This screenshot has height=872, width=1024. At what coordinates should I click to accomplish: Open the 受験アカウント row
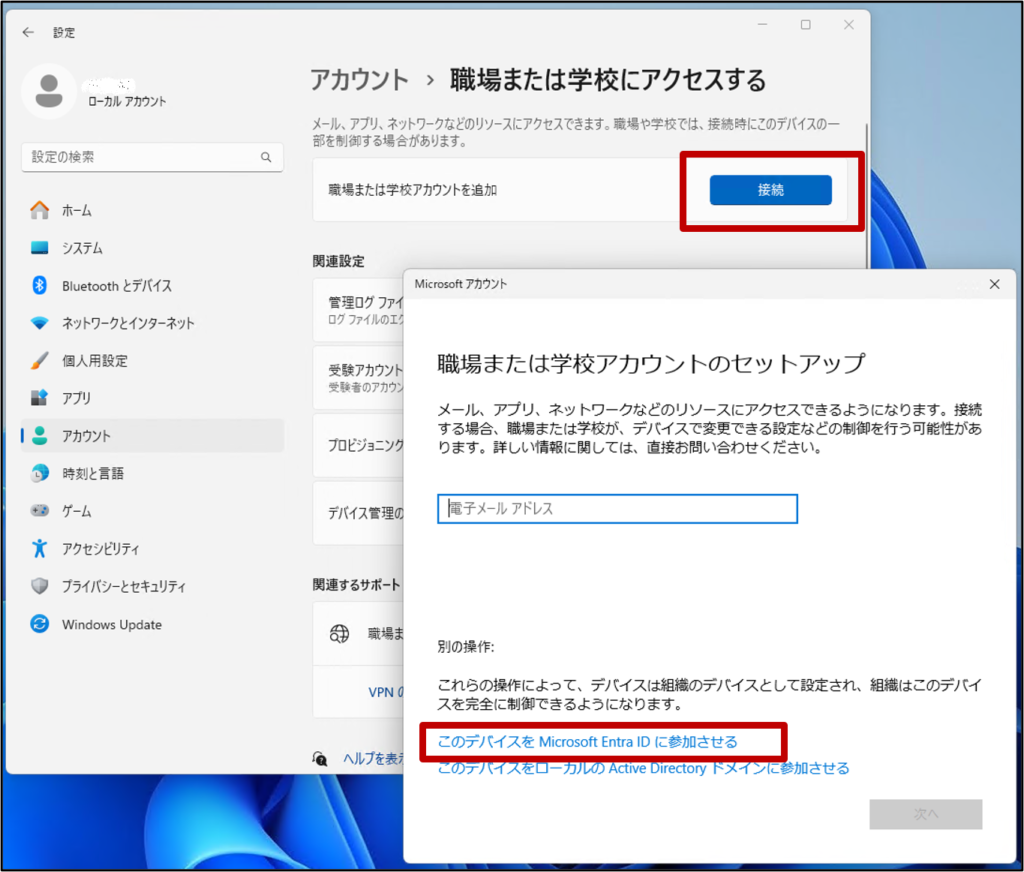[x=359, y=378]
